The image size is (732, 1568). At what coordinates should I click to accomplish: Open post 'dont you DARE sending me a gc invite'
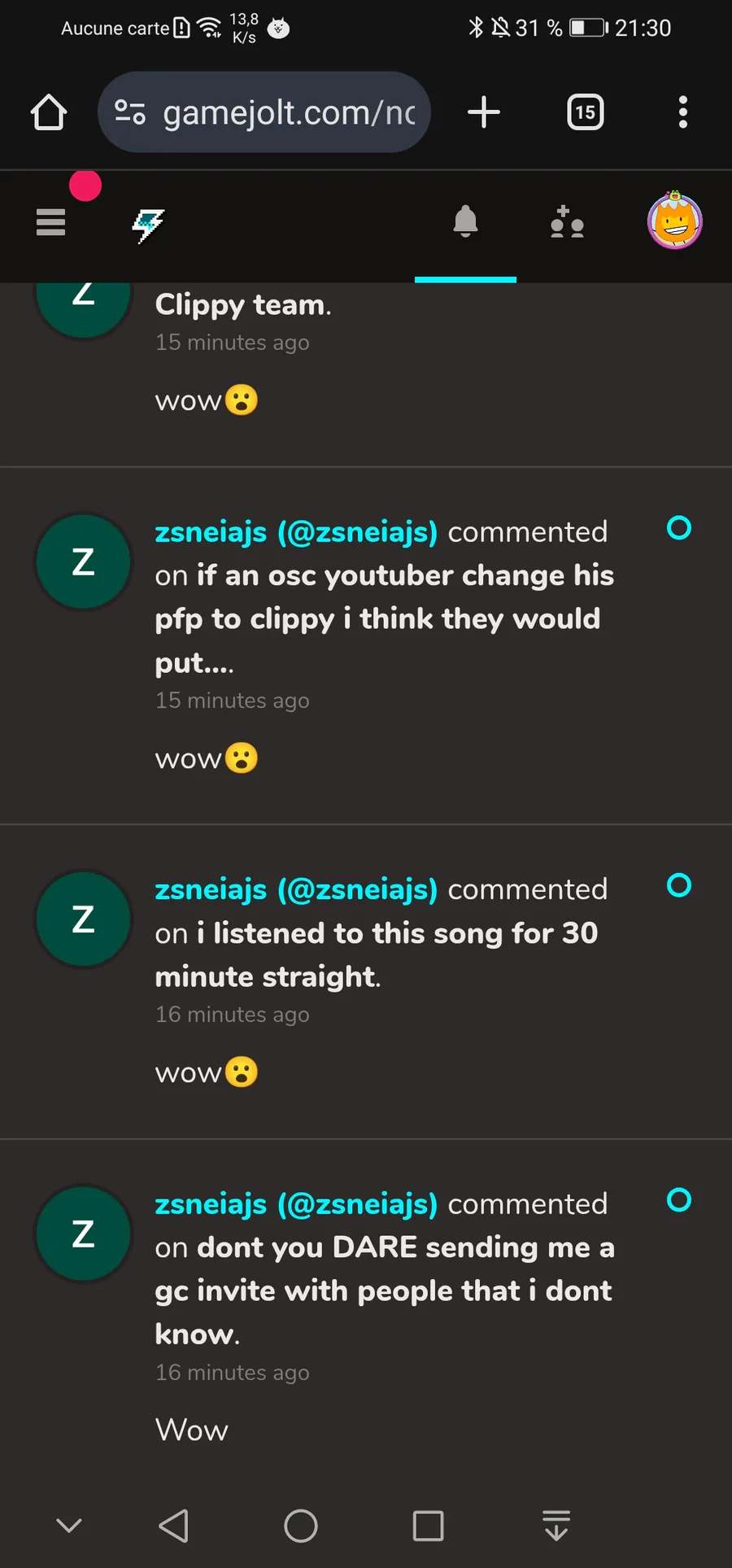point(385,1291)
